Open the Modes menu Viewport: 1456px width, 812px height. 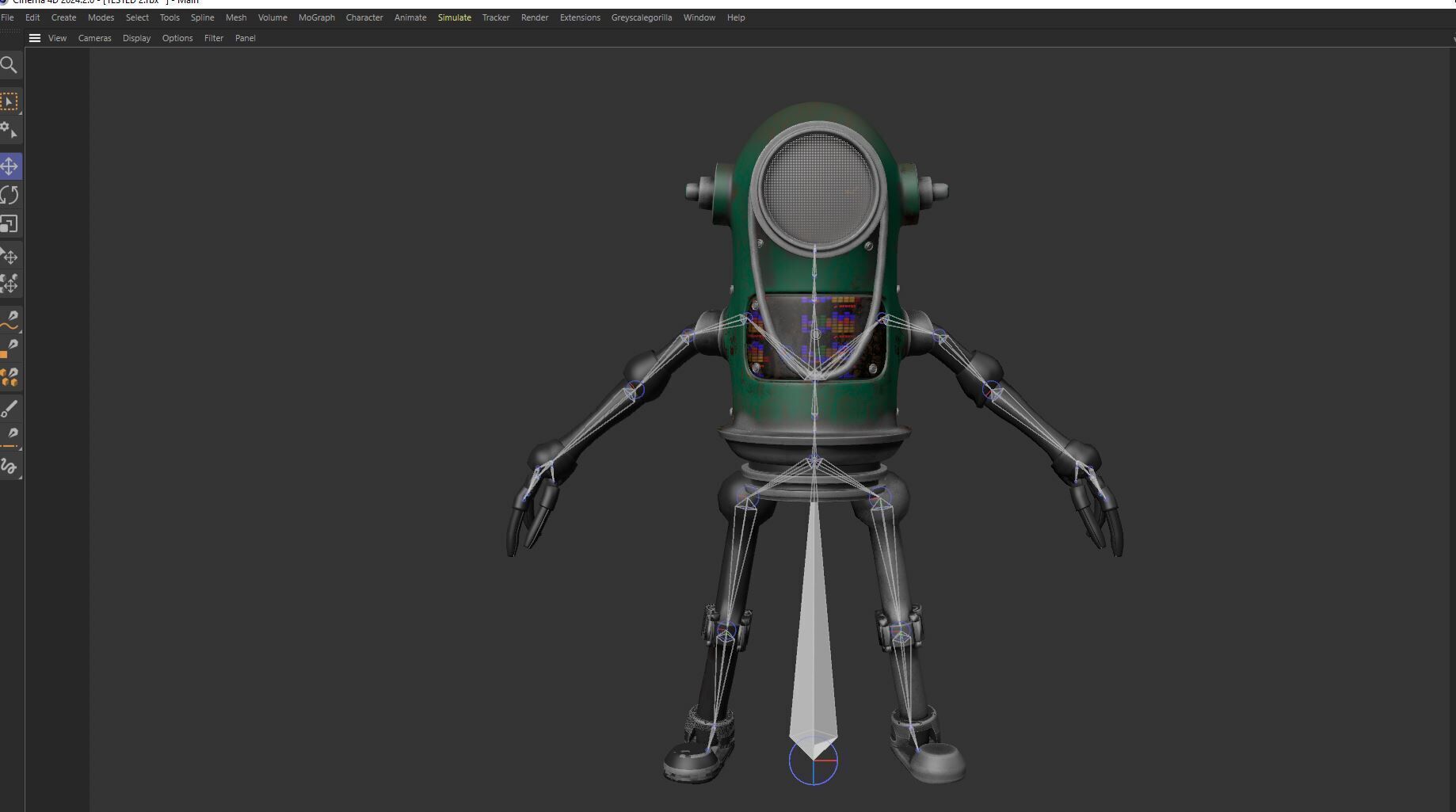click(101, 17)
